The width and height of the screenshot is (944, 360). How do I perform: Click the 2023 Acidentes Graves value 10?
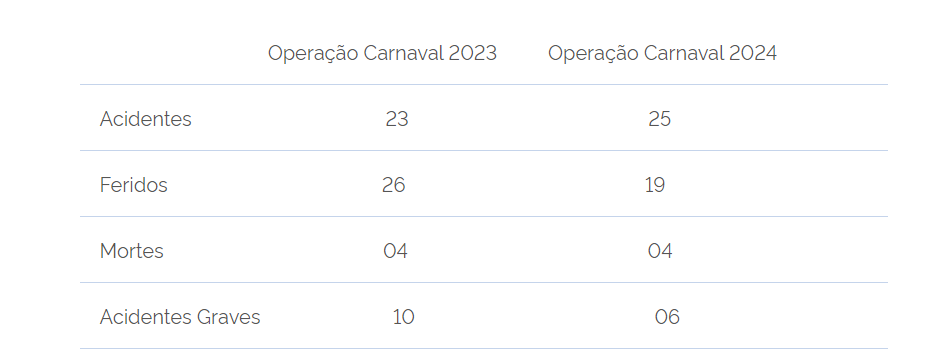pos(403,317)
